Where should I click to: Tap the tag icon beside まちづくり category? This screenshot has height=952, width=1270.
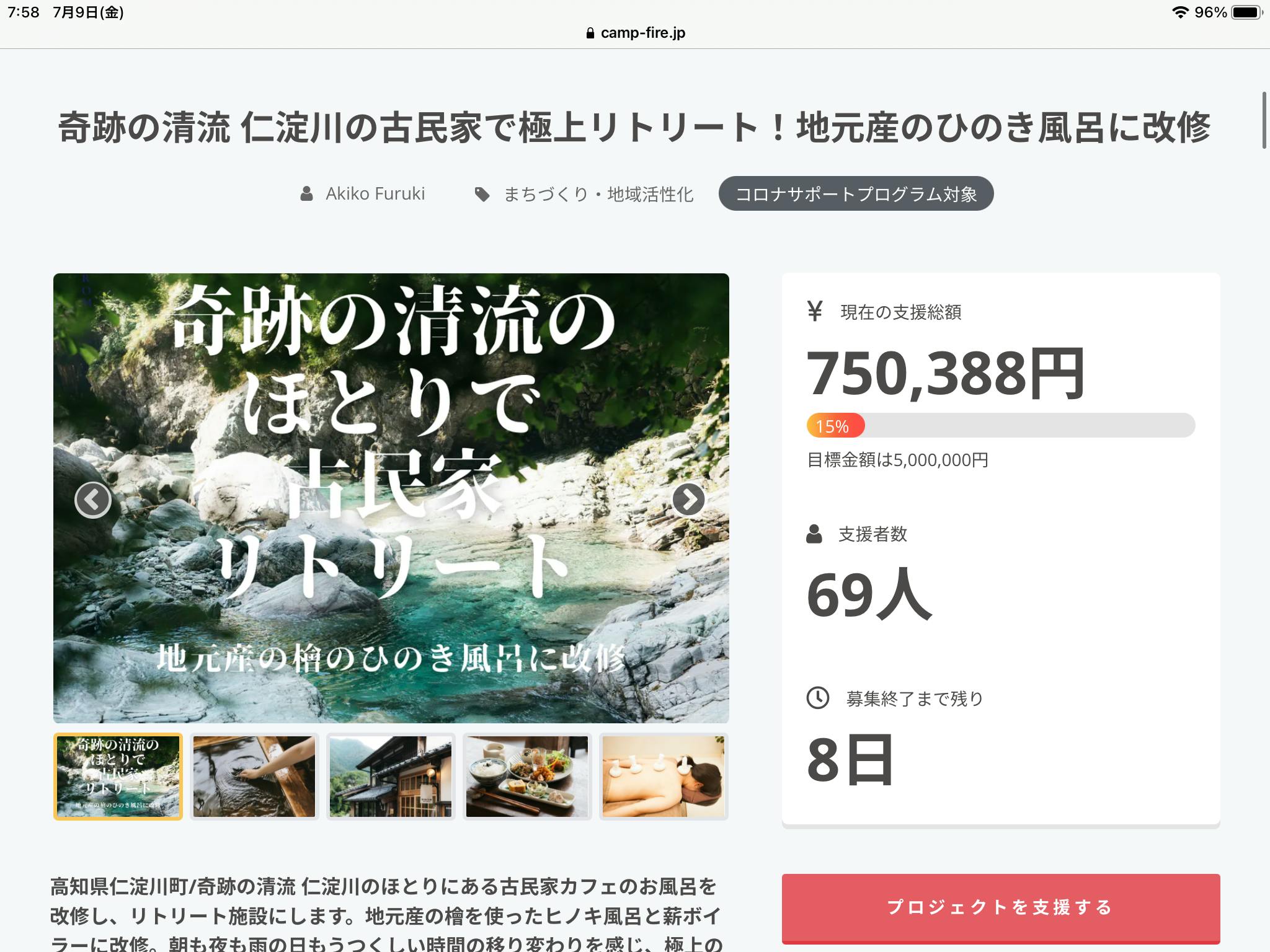click(482, 195)
